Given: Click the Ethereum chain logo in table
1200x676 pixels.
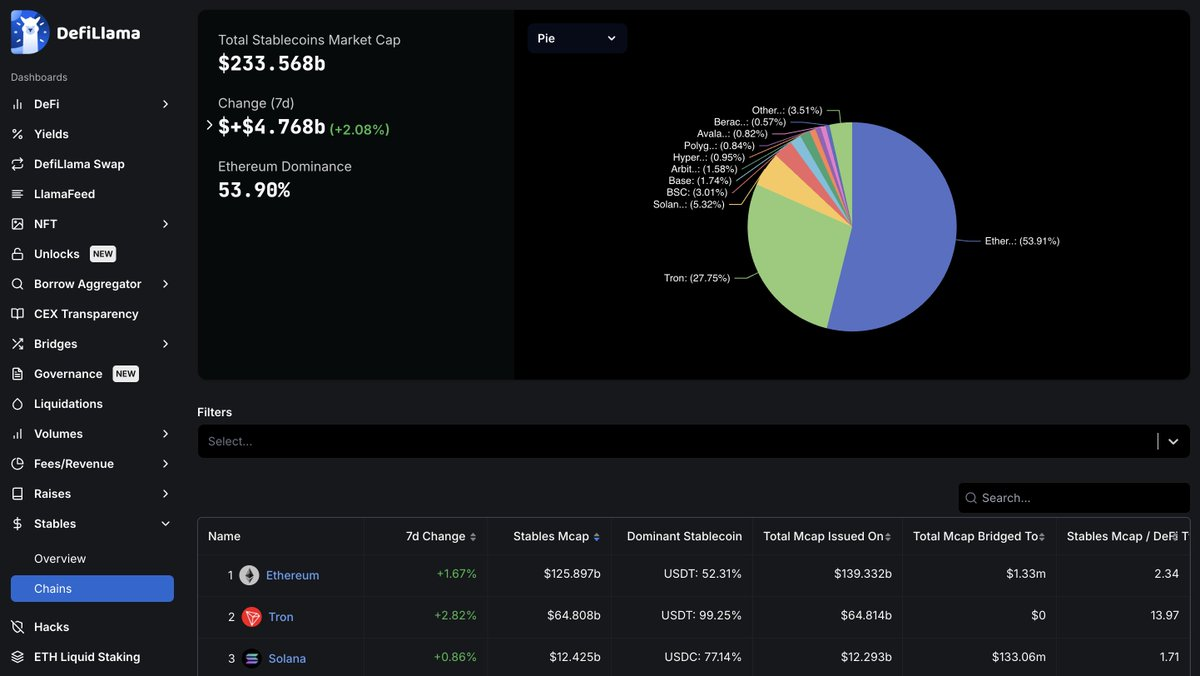Looking at the screenshot, I should click(249, 575).
